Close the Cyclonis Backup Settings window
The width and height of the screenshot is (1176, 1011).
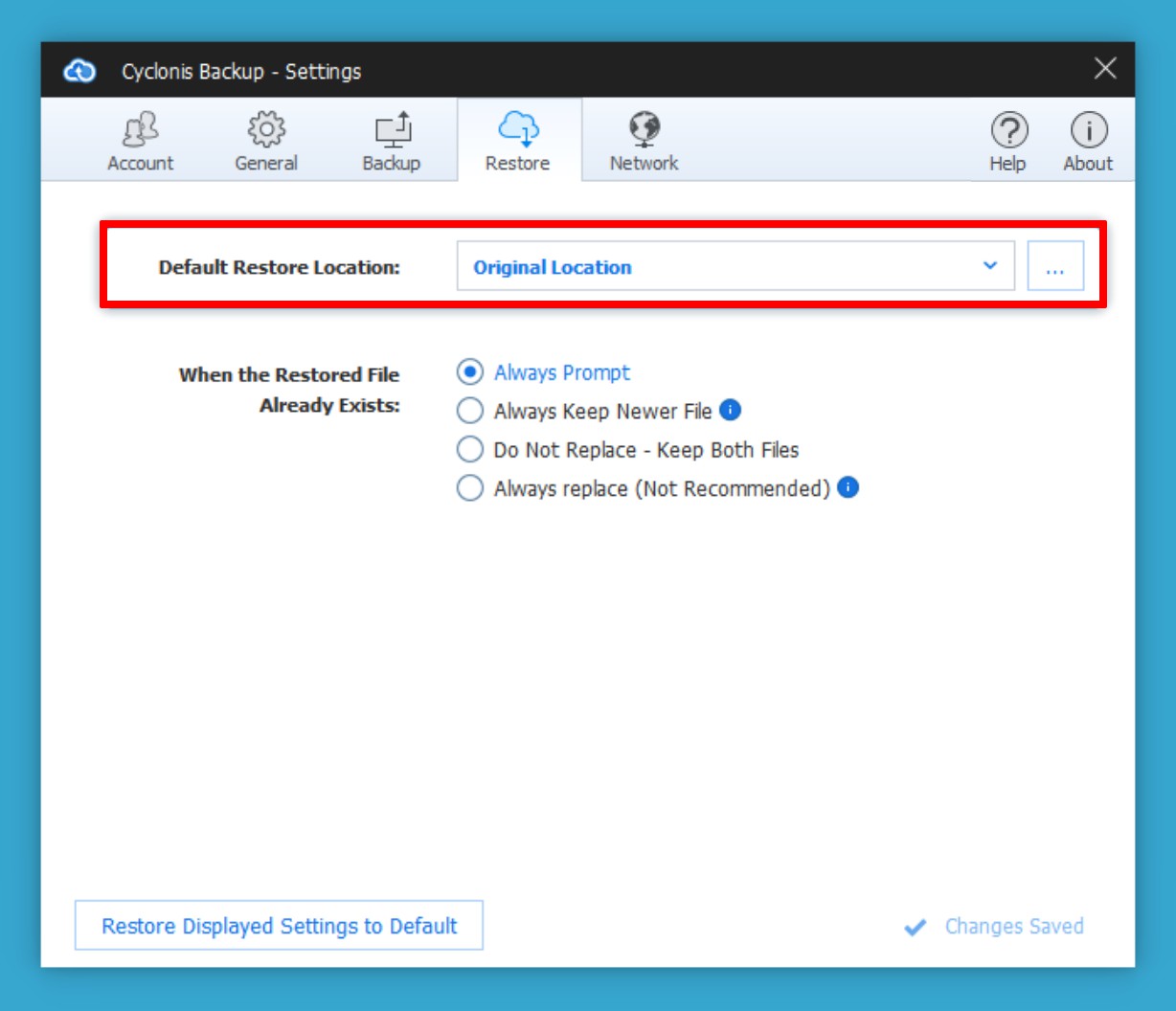point(1105,69)
